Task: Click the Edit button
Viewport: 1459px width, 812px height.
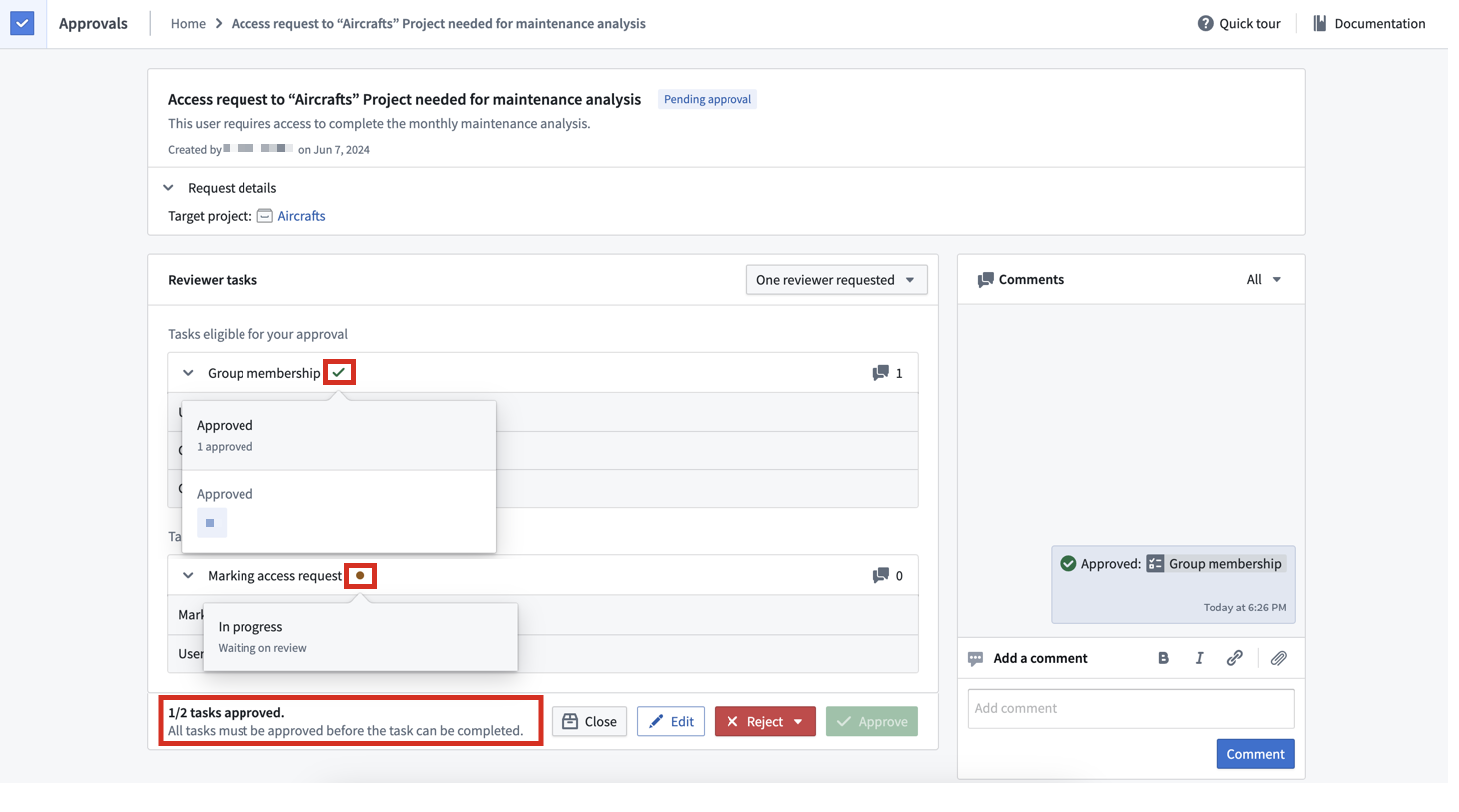Action: tap(671, 721)
